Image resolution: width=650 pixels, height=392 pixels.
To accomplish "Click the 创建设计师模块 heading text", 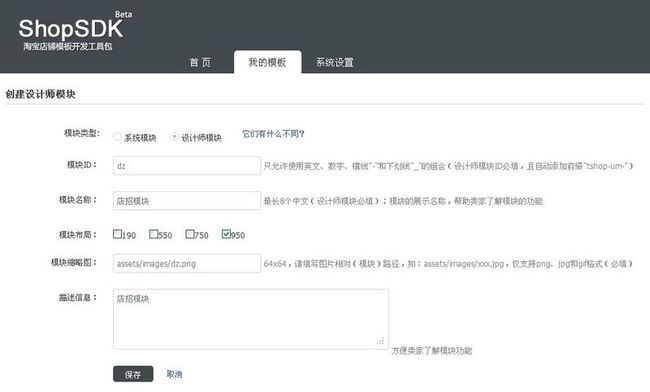I will (x=40, y=94).
